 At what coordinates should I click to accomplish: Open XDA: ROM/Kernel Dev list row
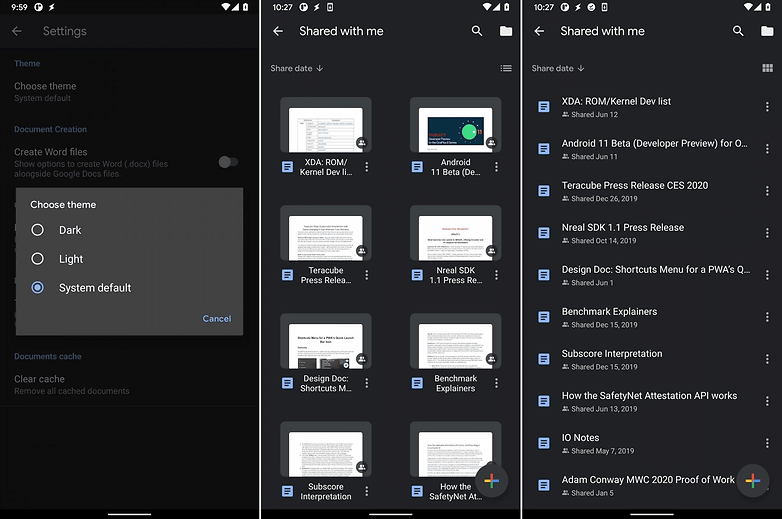(x=652, y=107)
